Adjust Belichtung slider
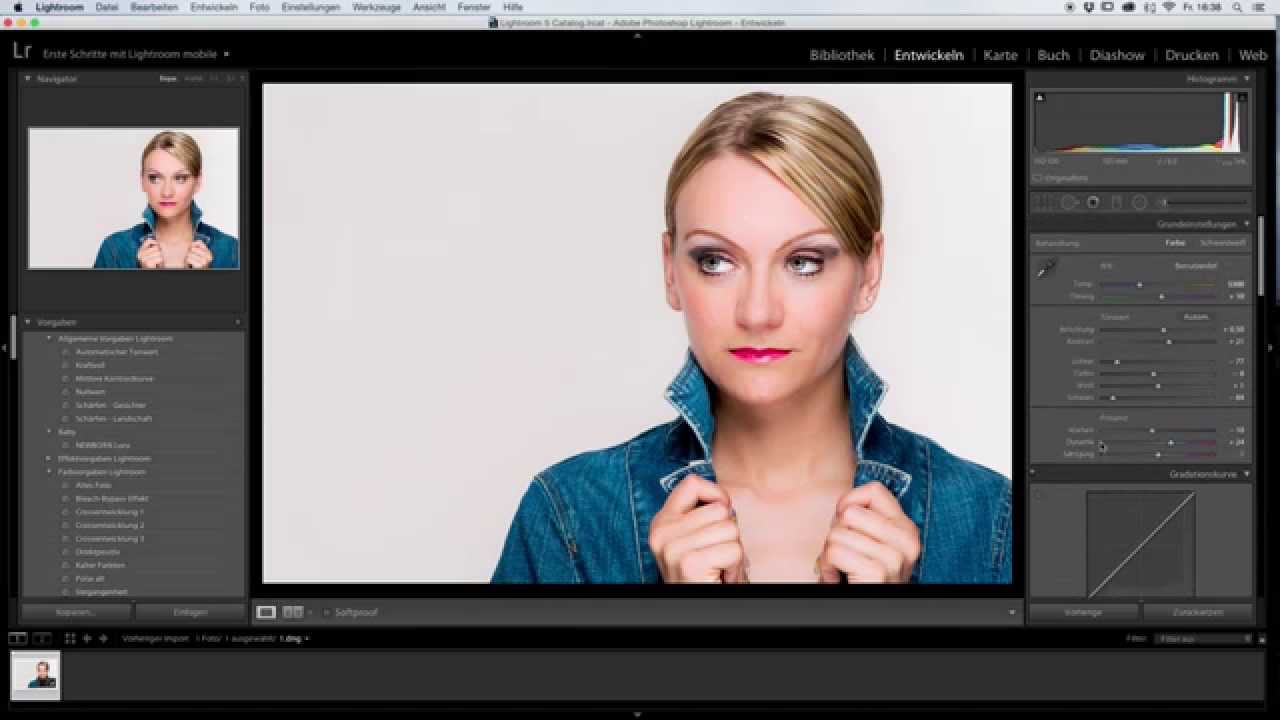This screenshot has height=720, width=1280. [1163, 329]
